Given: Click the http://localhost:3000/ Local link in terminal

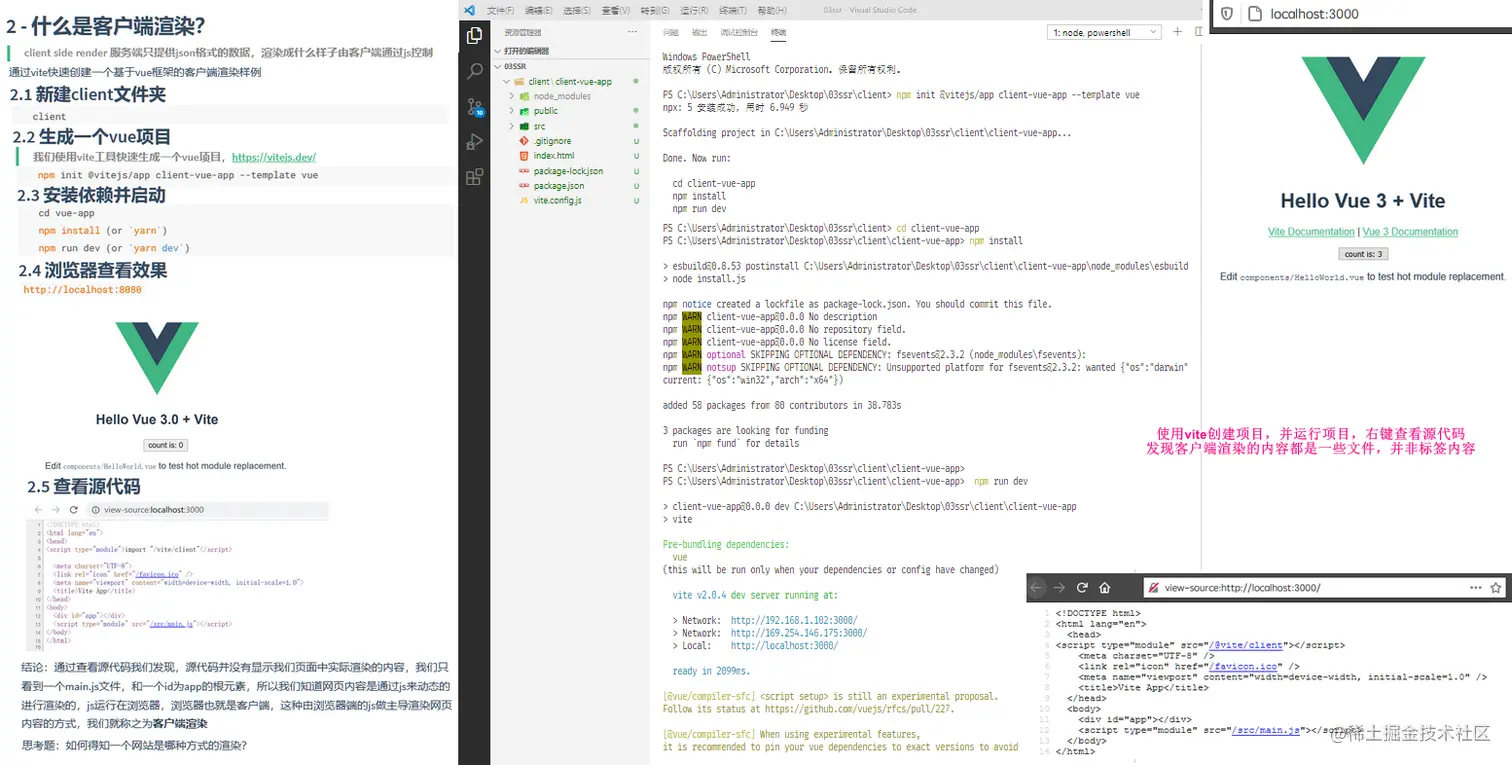Looking at the screenshot, I should pos(784,646).
